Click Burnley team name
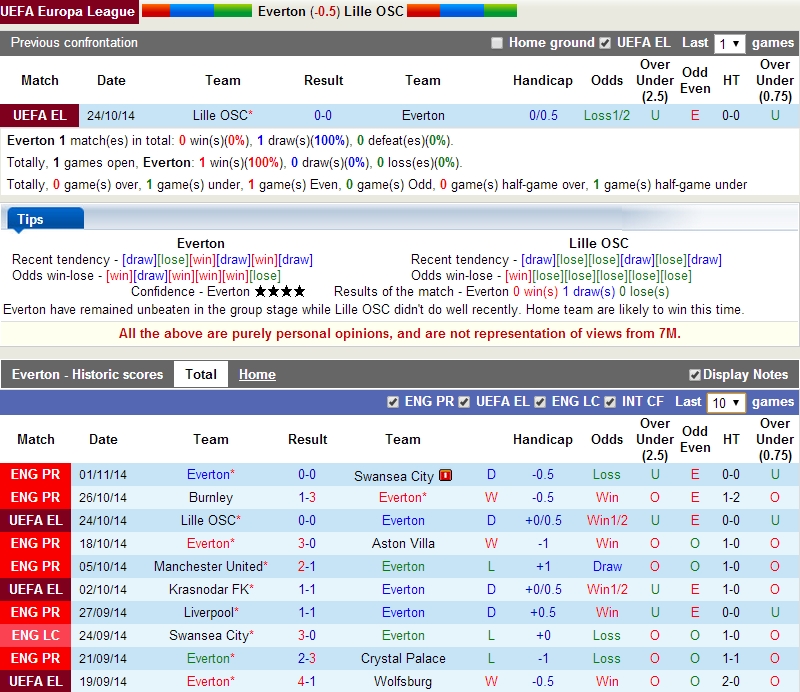 tap(211, 497)
